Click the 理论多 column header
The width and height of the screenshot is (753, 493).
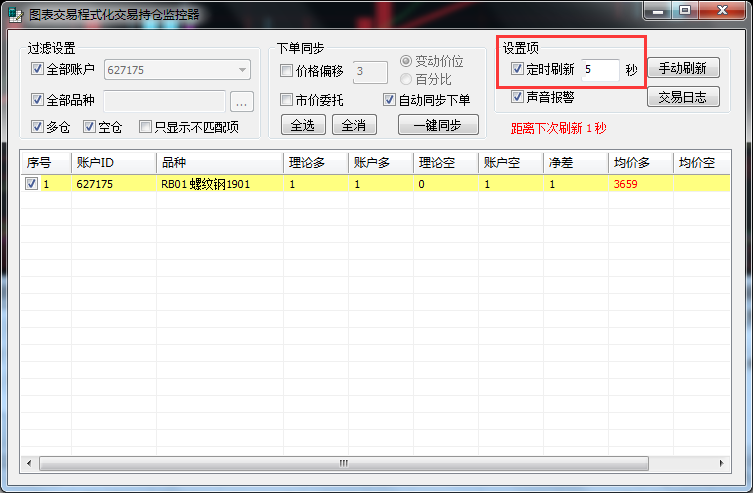[316, 163]
